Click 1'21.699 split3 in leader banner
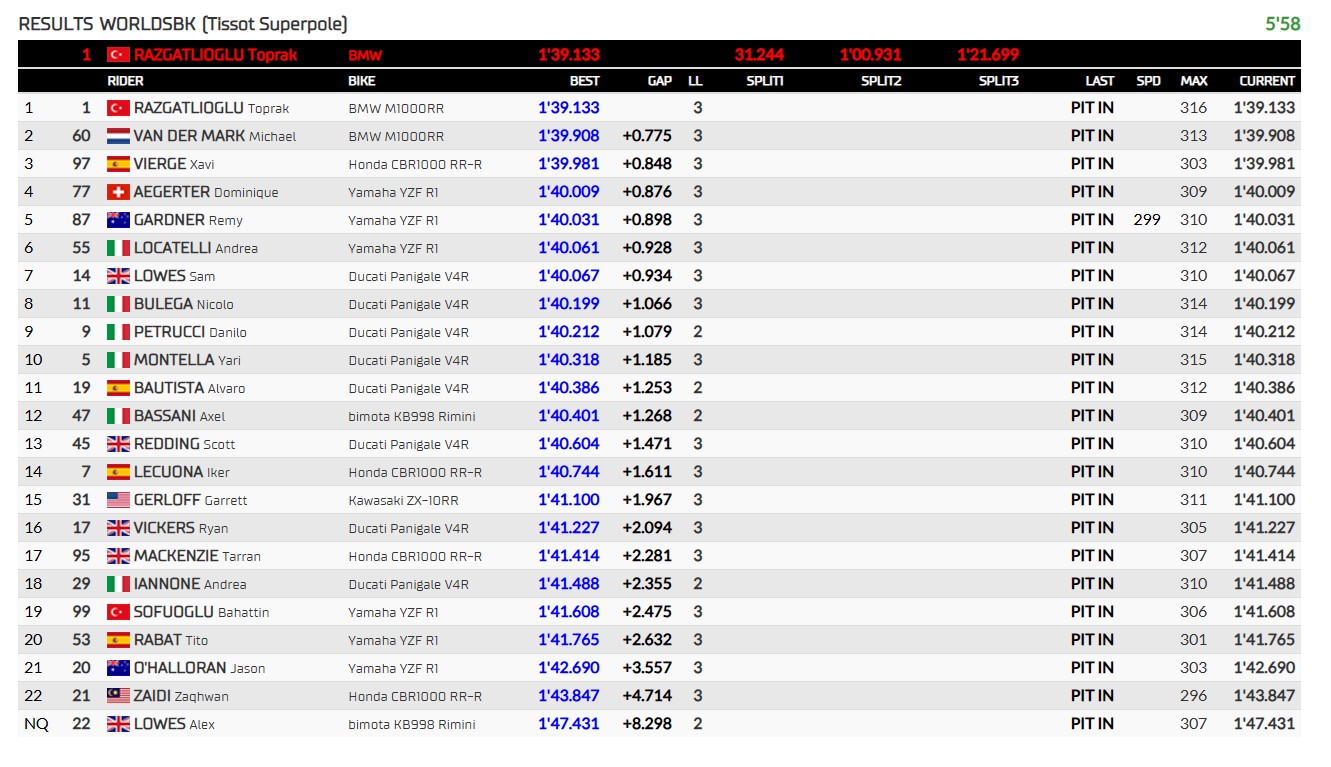Screen dimensions: 1331x767 [988, 55]
